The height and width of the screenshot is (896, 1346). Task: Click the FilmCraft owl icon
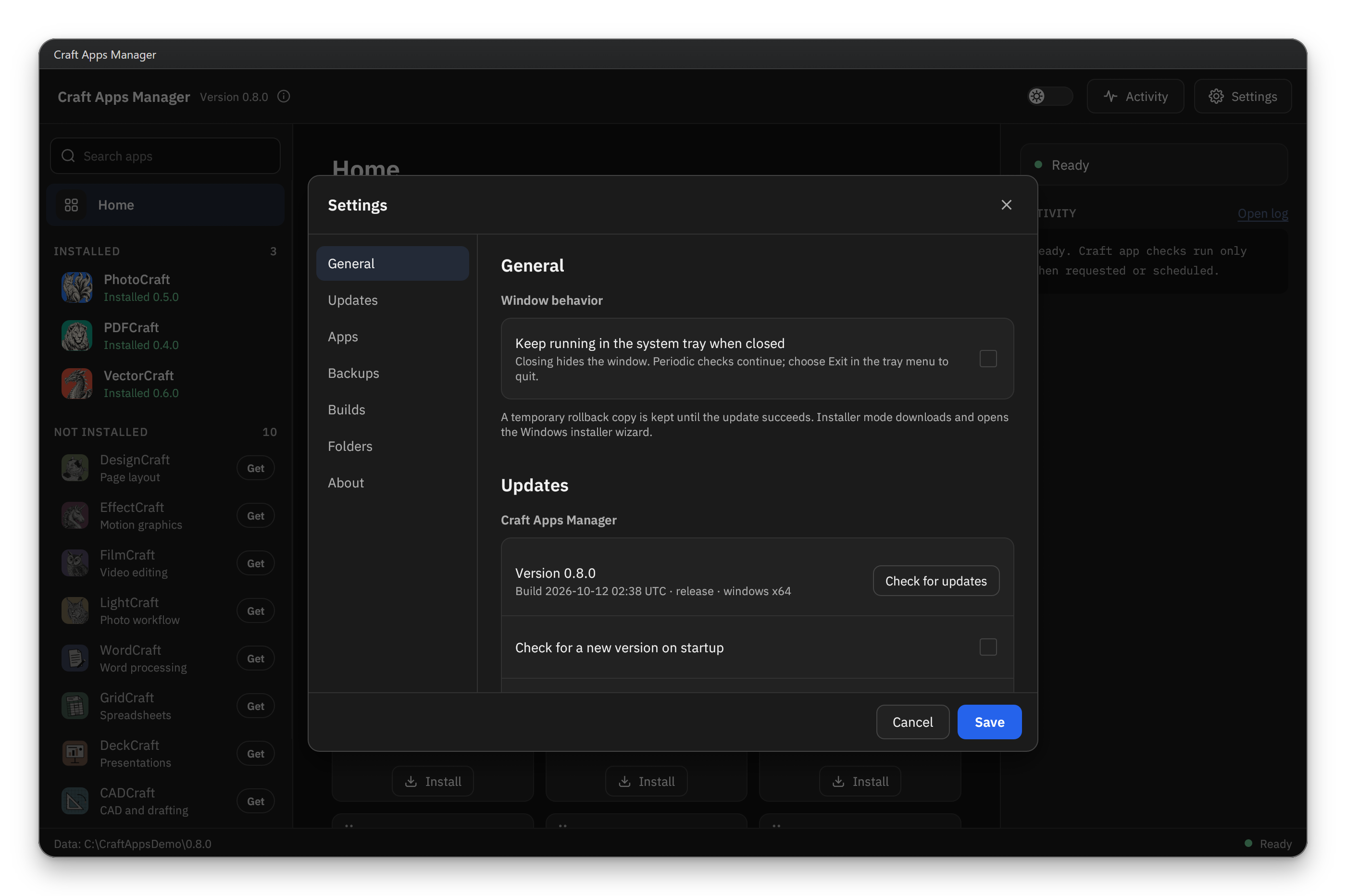click(x=75, y=563)
